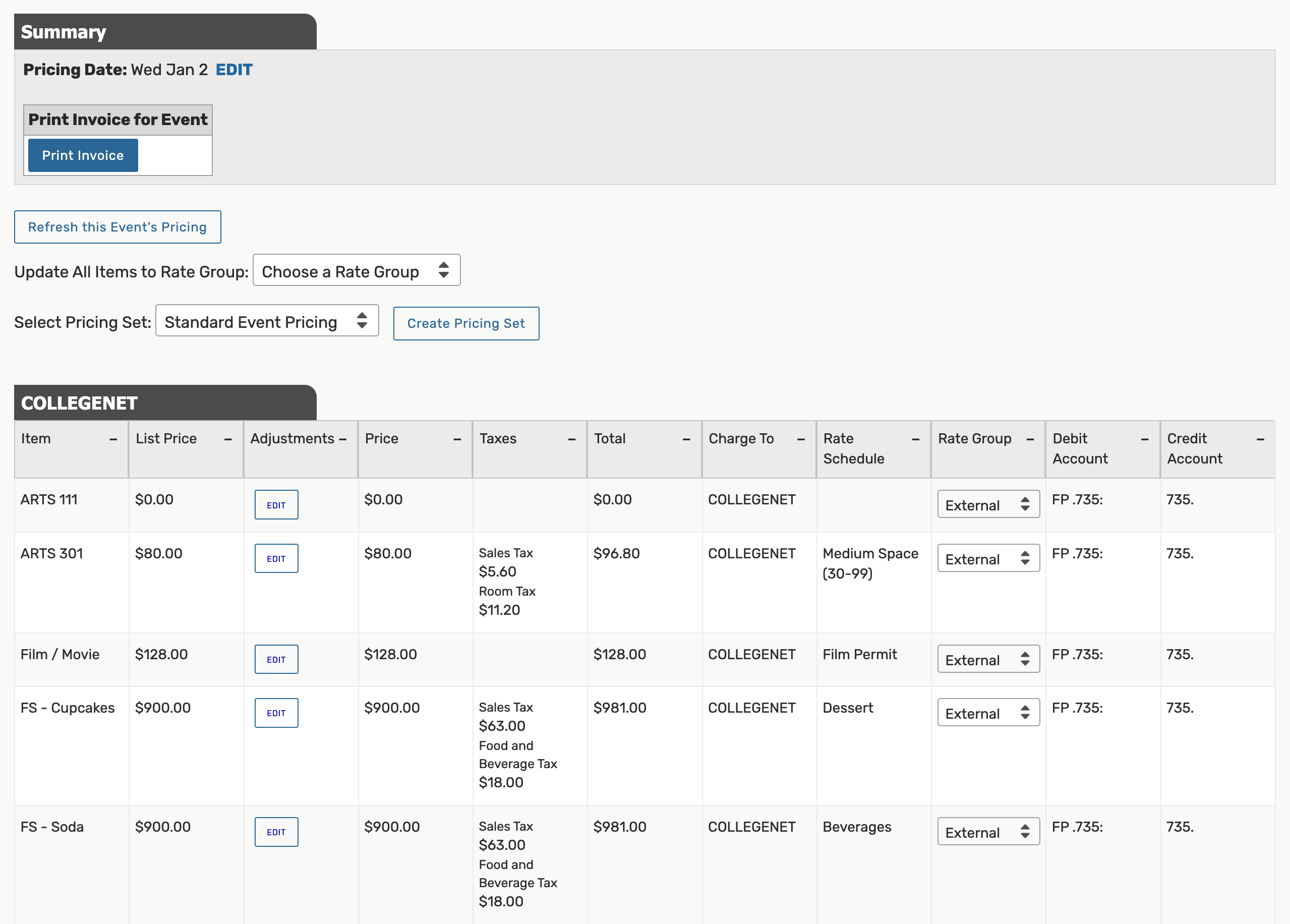Collapse the Debit Account column minus icon

coord(1144,439)
